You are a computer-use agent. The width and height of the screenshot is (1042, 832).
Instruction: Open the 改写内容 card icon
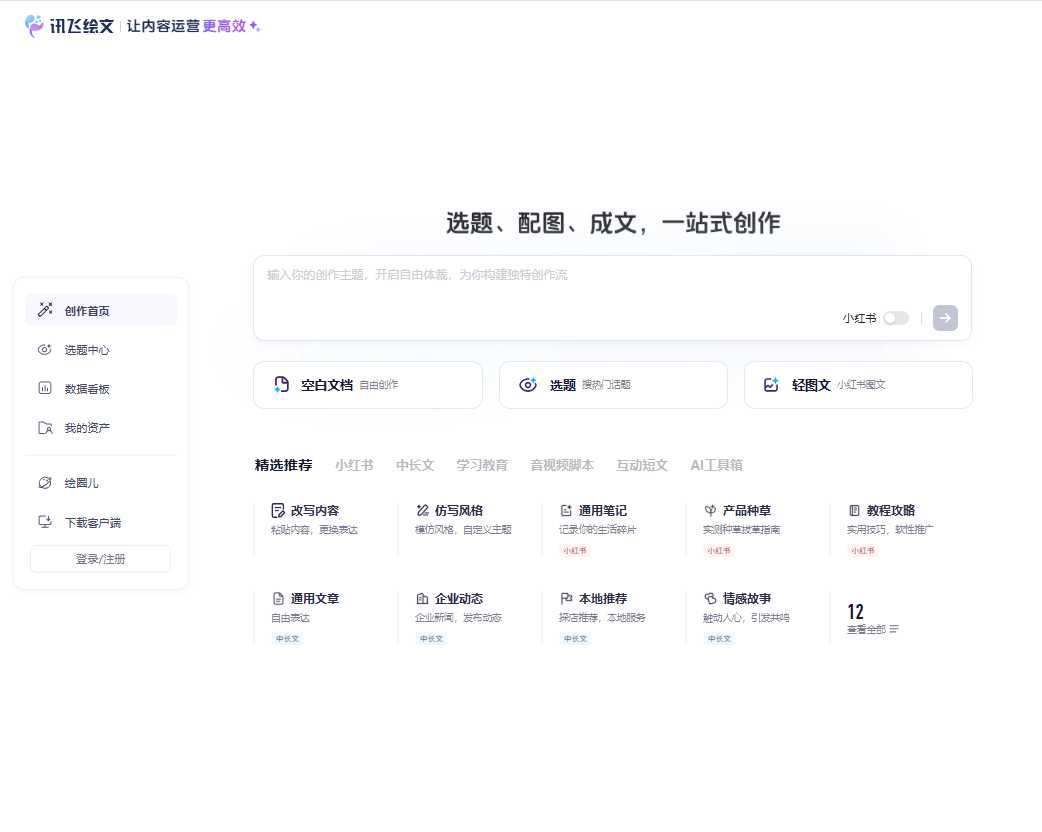(x=278, y=509)
